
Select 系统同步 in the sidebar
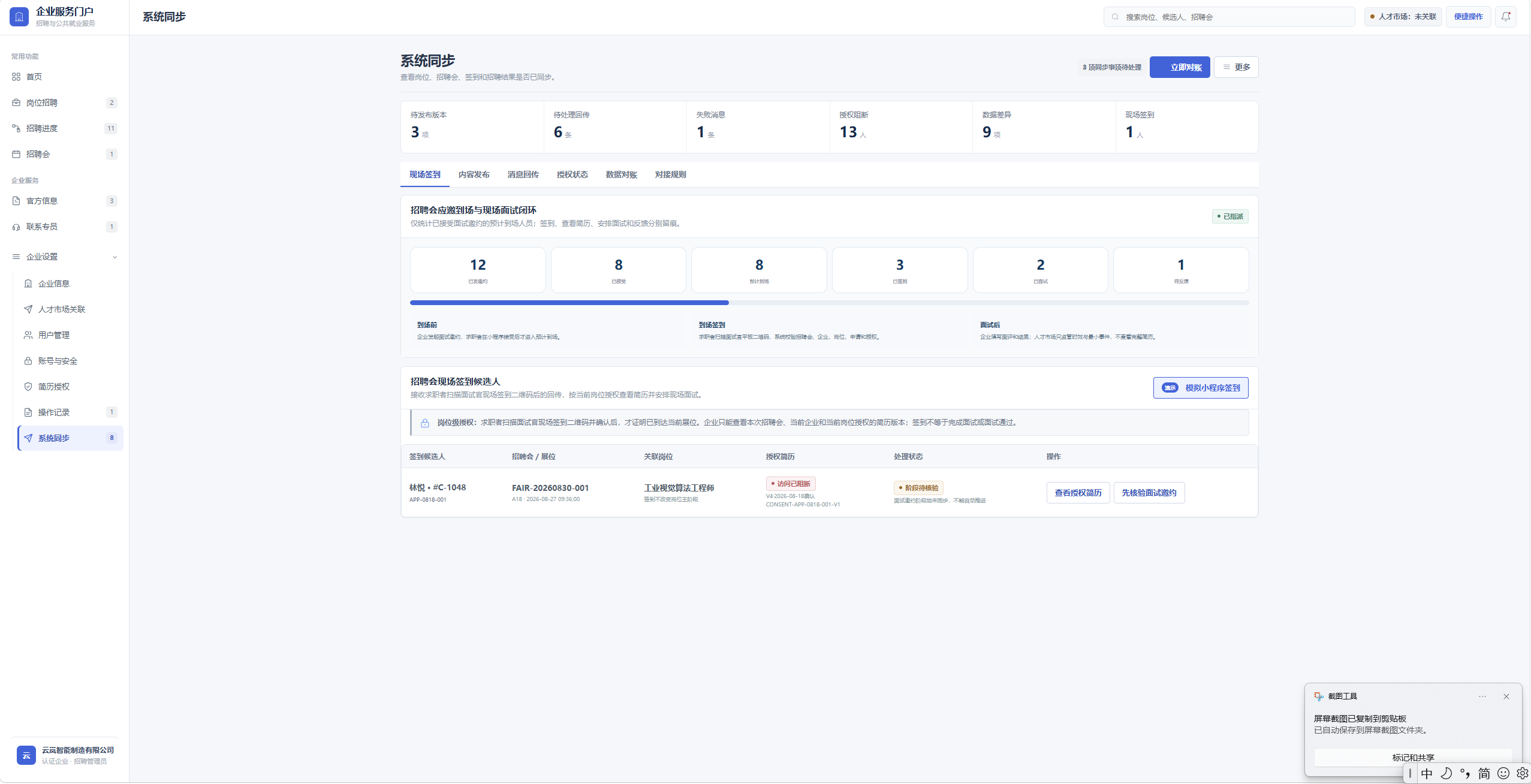(70, 438)
